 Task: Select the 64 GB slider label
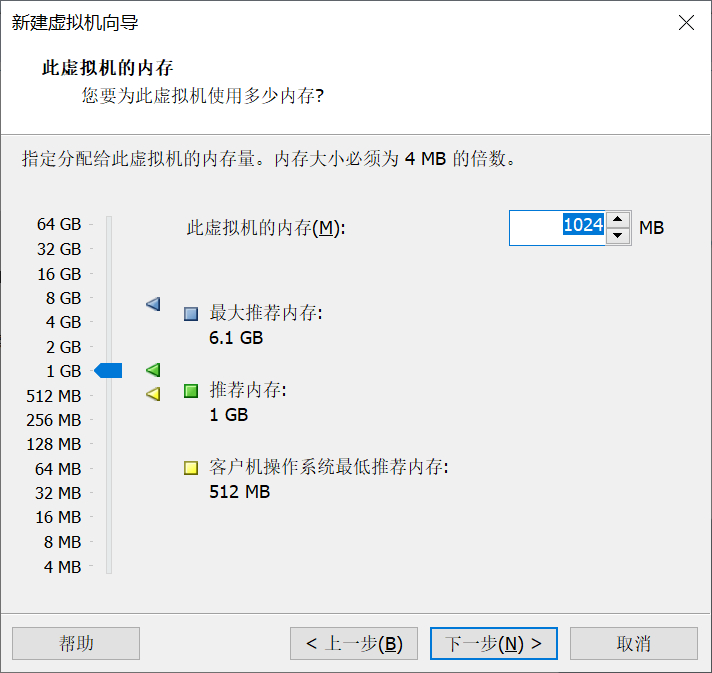coord(59,224)
